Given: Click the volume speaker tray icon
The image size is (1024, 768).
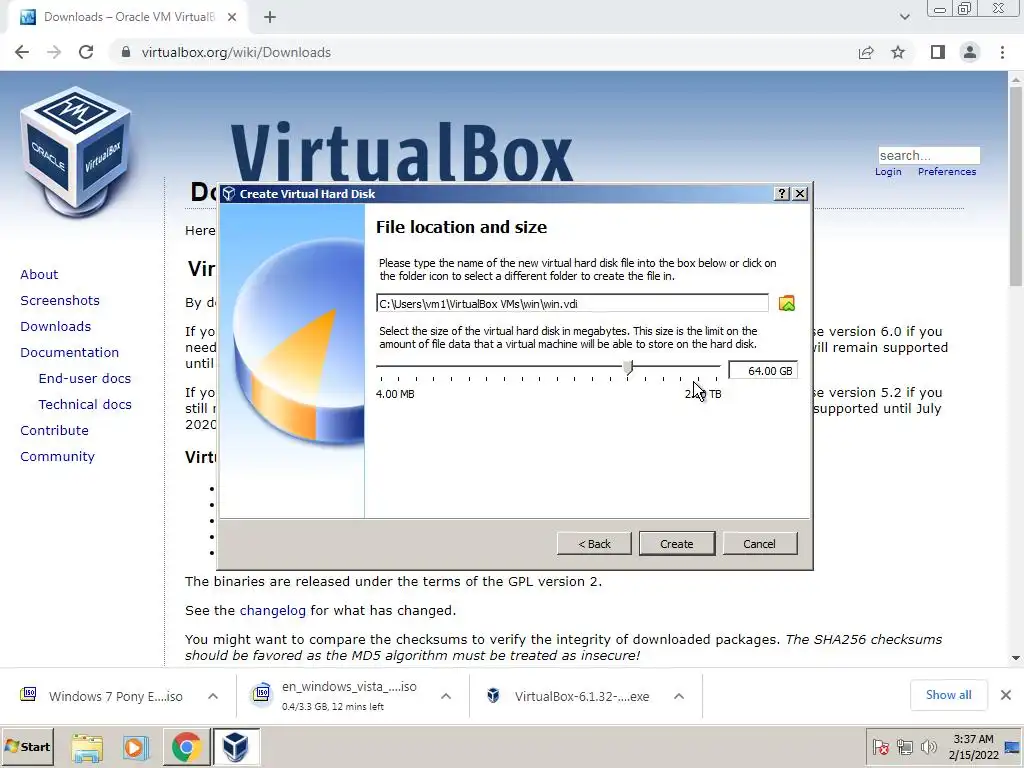Looking at the screenshot, I should click(x=928, y=746).
